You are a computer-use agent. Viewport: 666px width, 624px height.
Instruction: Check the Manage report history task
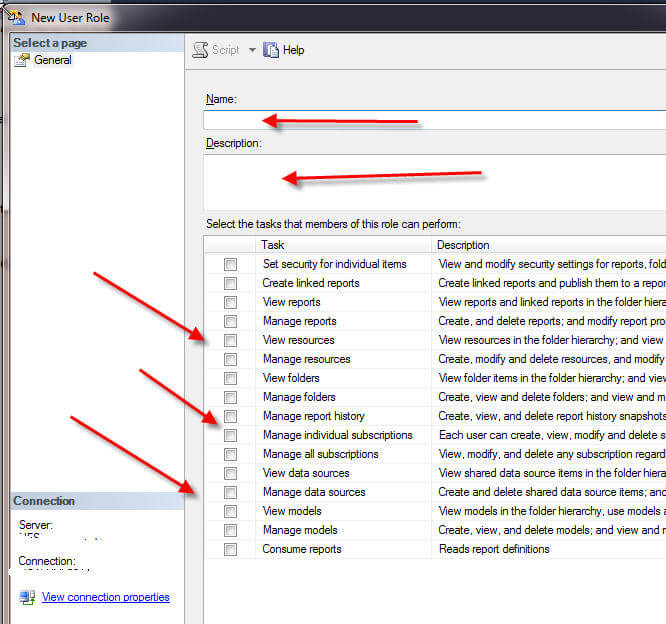(231, 416)
